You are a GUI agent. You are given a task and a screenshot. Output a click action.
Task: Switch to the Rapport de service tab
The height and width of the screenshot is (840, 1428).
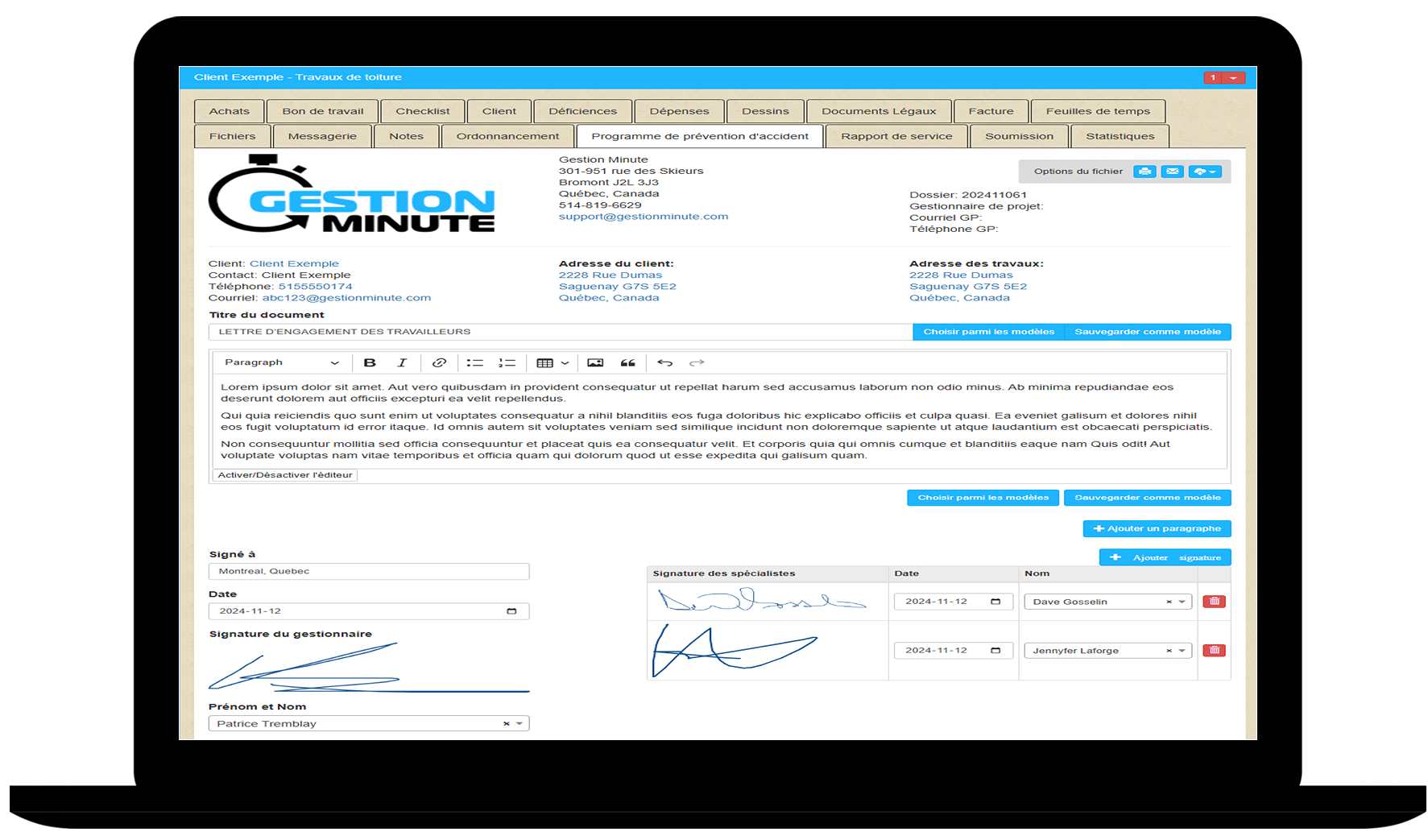click(x=896, y=136)
